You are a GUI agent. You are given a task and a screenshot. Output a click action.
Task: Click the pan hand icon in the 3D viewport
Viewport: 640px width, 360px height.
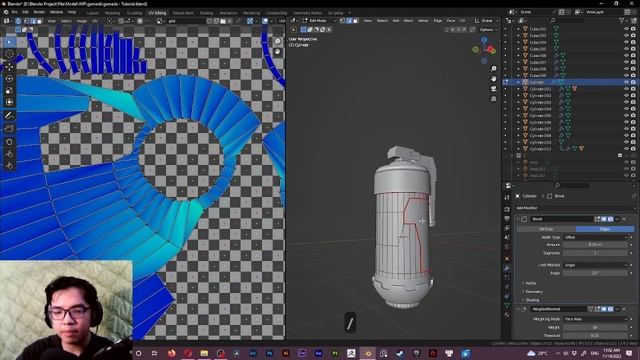click(493, 78)
